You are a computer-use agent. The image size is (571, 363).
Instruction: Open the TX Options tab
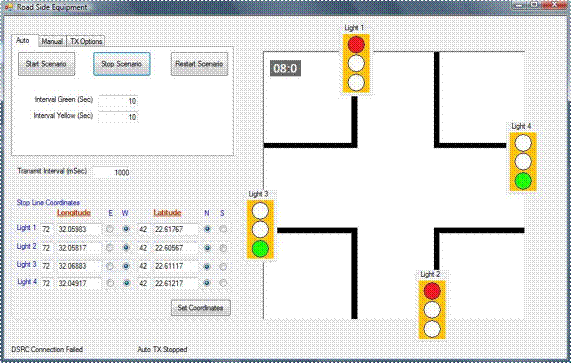coord(86,41)
